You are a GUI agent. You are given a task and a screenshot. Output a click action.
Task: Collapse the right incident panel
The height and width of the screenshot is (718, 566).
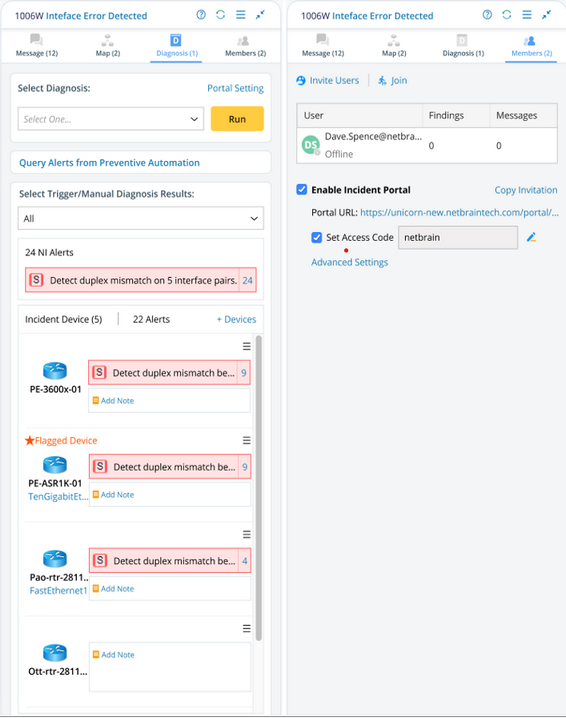[546, 15]
